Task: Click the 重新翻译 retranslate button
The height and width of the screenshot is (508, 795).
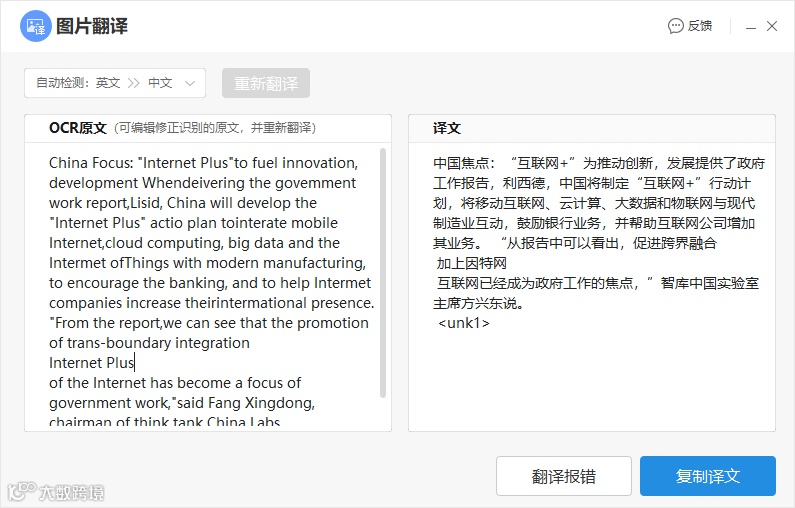Action: pyautogui.click(x=266, y=83)
